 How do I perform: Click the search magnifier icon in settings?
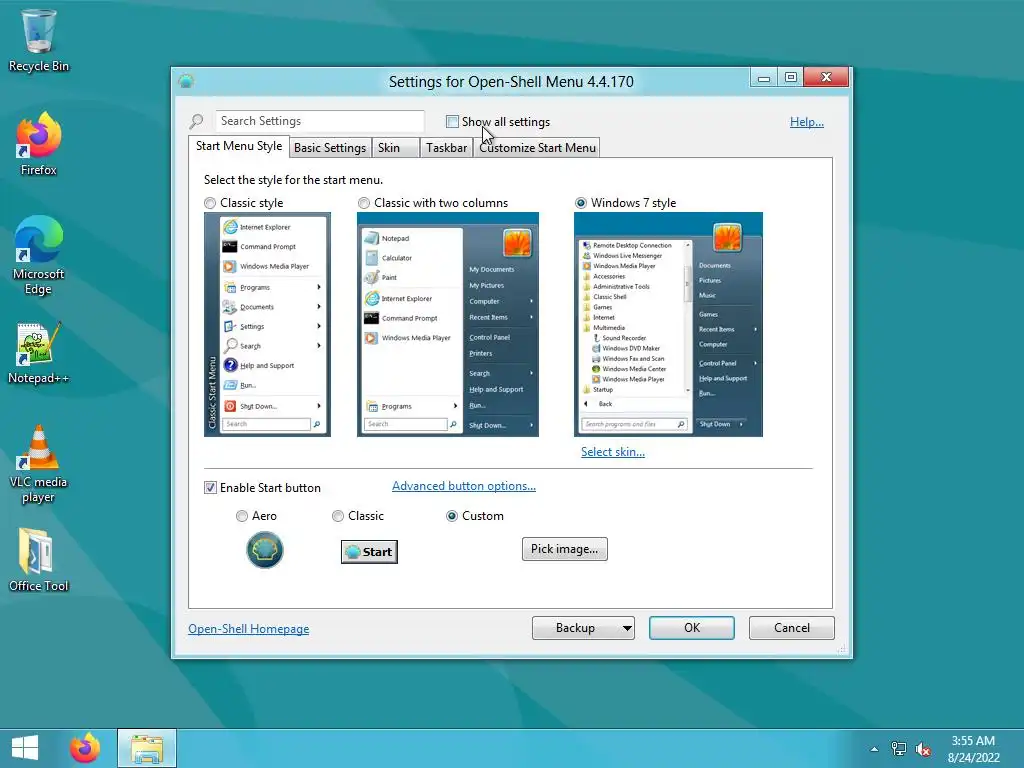(197, 121)
